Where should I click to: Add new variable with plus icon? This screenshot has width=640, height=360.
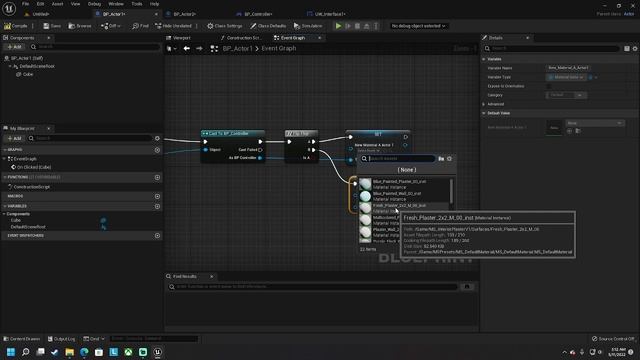tap(157, 206)
